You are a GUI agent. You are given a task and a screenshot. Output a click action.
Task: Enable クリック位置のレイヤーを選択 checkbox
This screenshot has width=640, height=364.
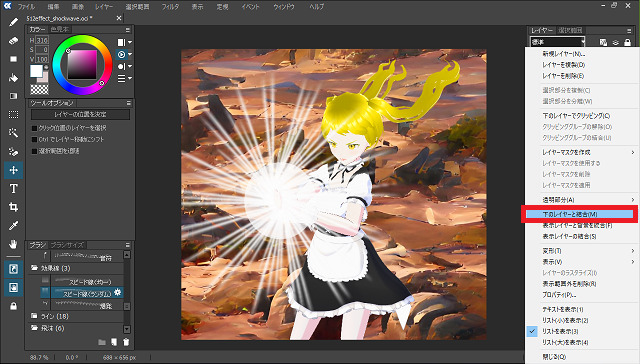(x=35, y=128)
